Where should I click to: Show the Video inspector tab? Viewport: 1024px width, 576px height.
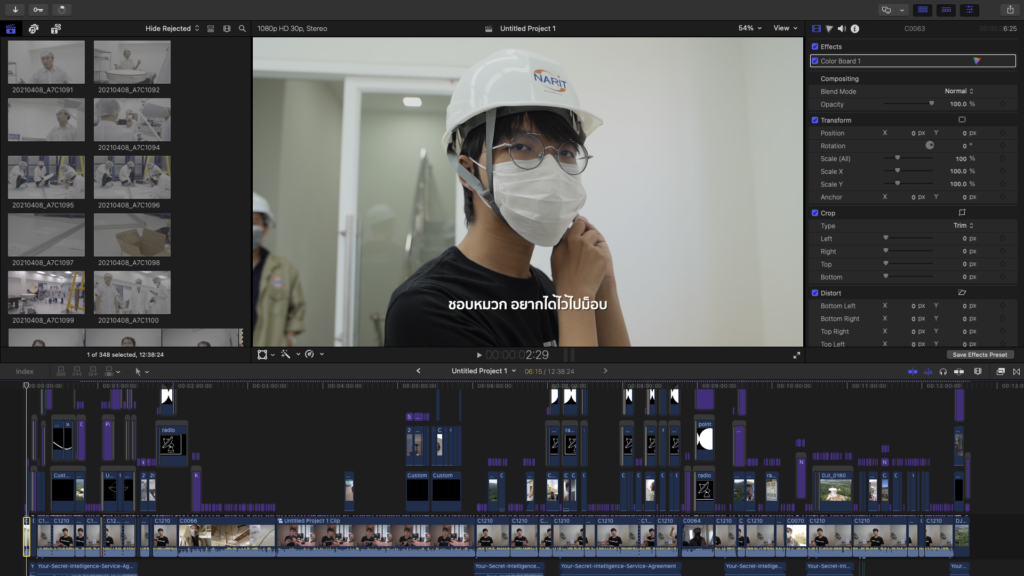click(816, 29)
